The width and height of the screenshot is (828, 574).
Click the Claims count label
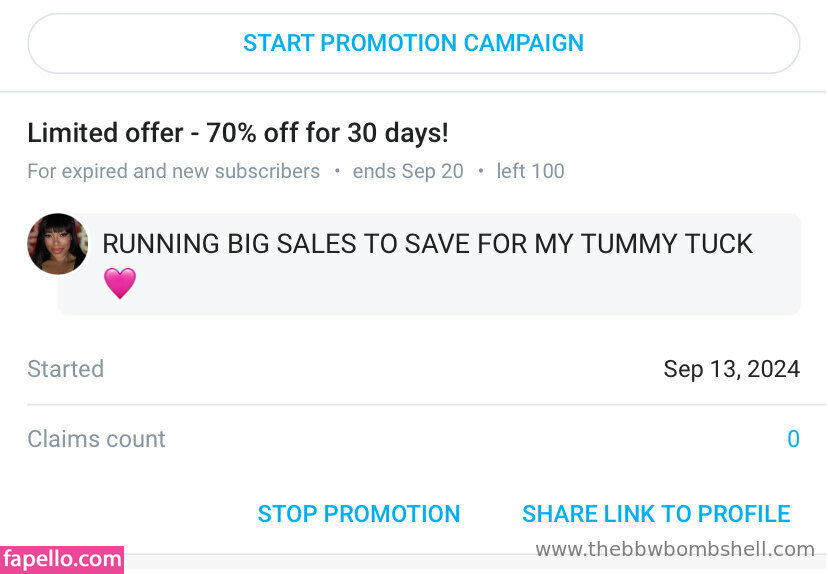96,439
